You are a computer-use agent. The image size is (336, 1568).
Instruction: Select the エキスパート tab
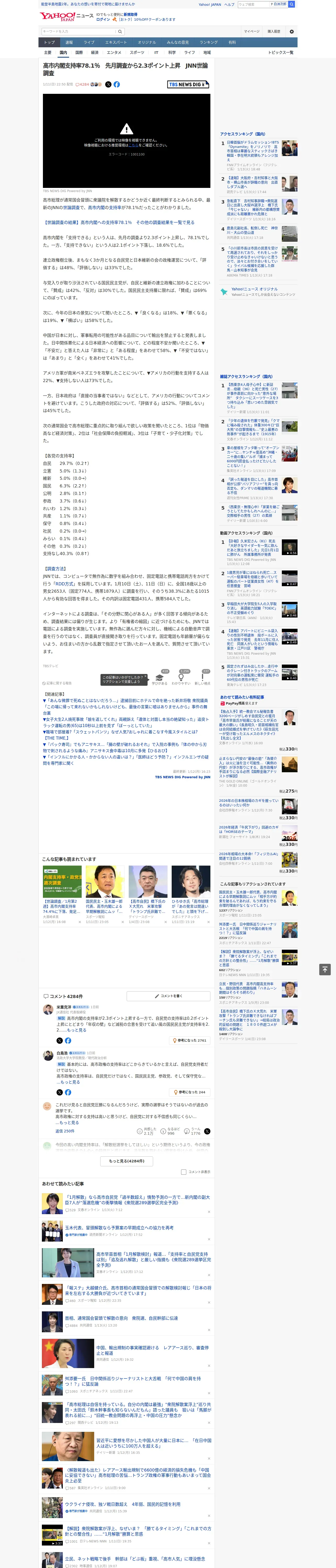coord(116,42)
